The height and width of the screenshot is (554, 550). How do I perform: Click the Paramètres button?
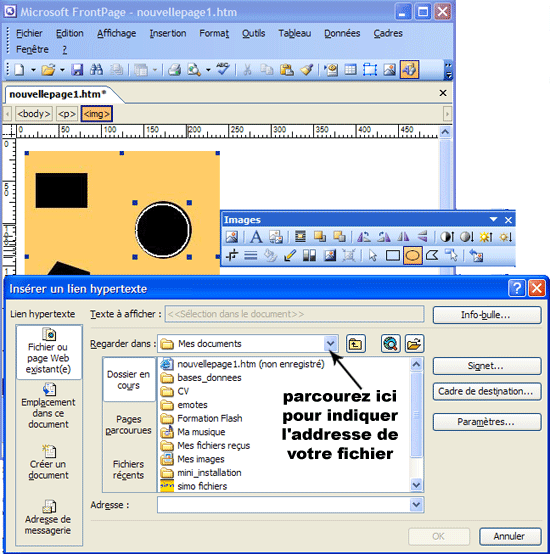(x=487, y=422)
